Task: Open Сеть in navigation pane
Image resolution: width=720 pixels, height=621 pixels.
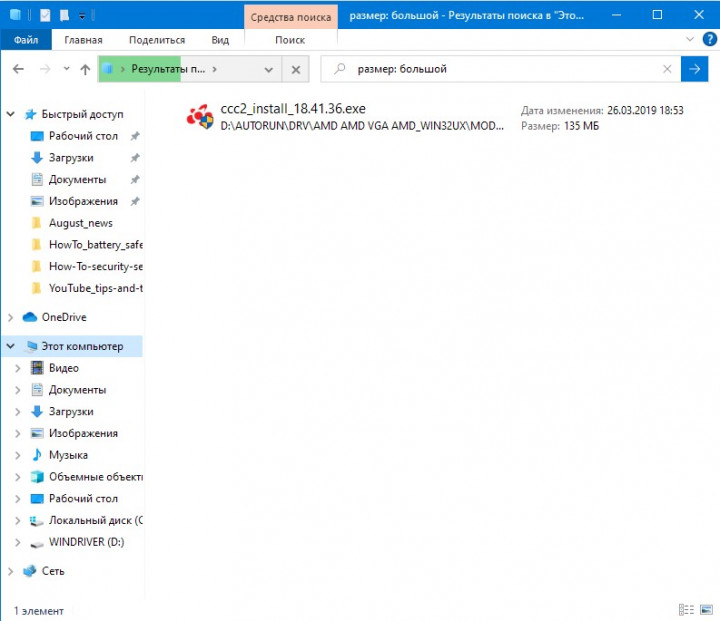Action: coord(53,571)
